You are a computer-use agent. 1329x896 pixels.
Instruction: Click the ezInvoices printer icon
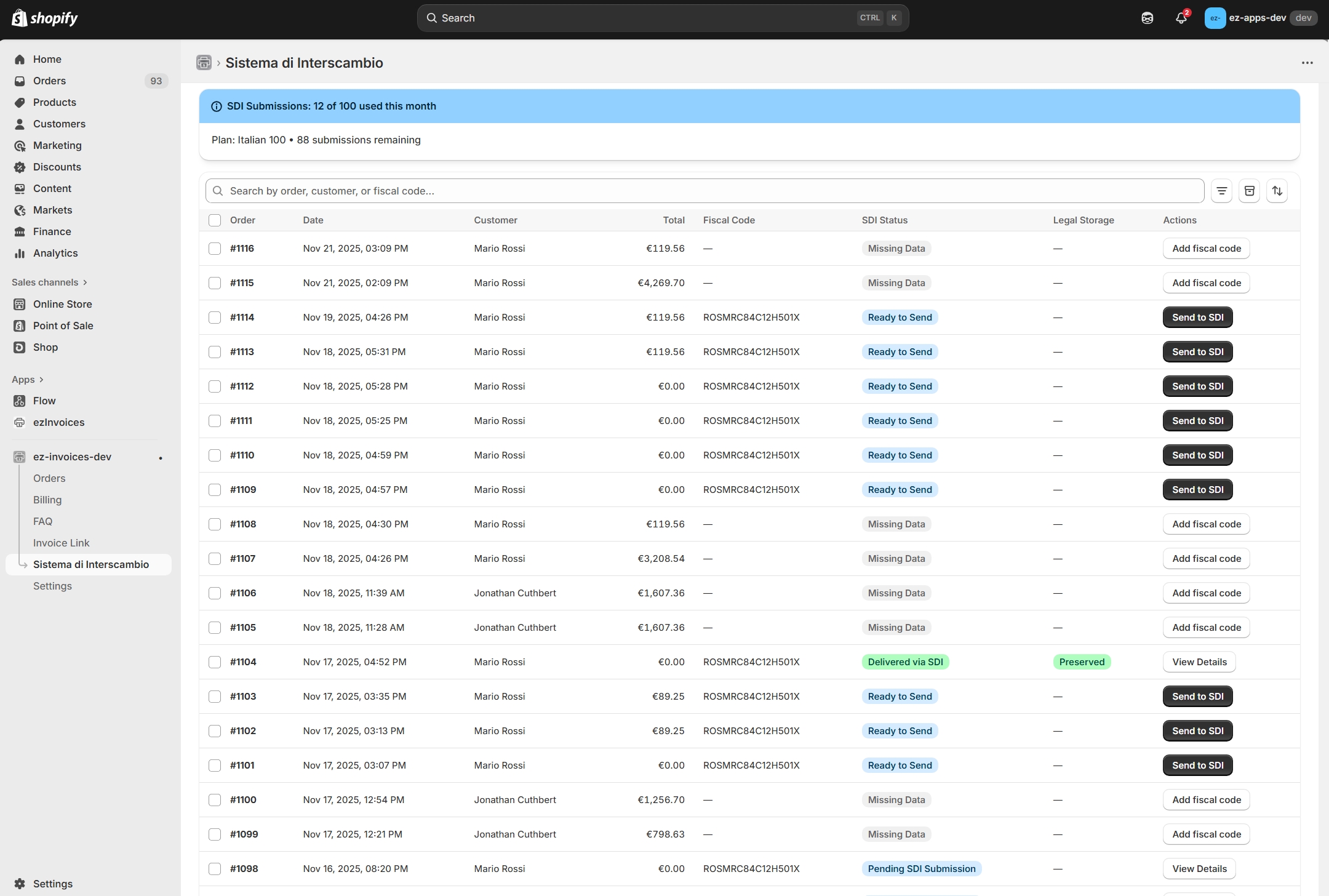20,422
